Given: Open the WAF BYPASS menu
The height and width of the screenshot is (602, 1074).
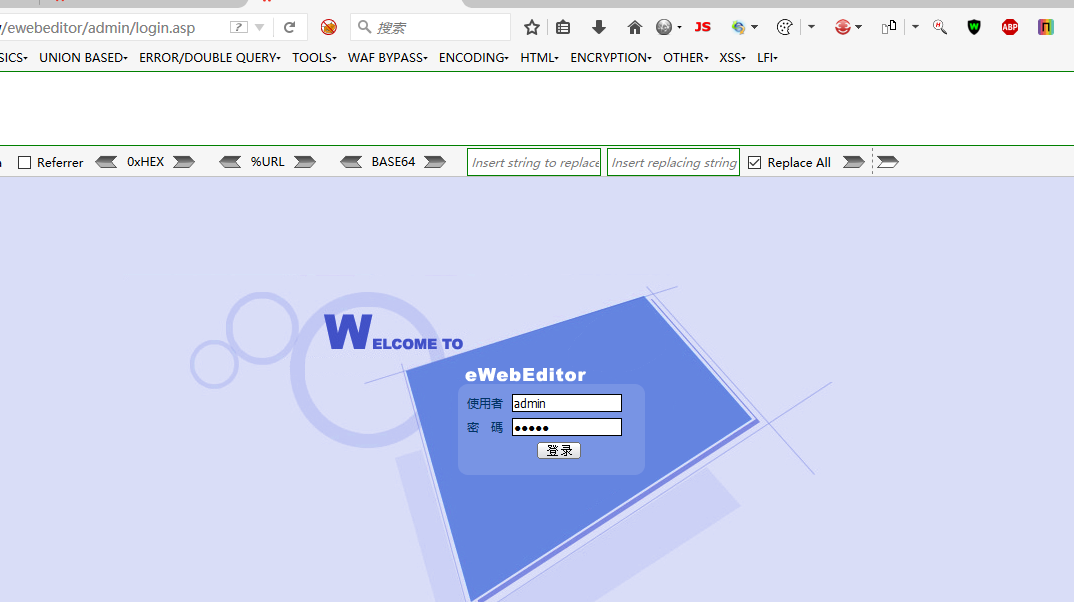Looking at the screenshot, I should click(388, 58).
